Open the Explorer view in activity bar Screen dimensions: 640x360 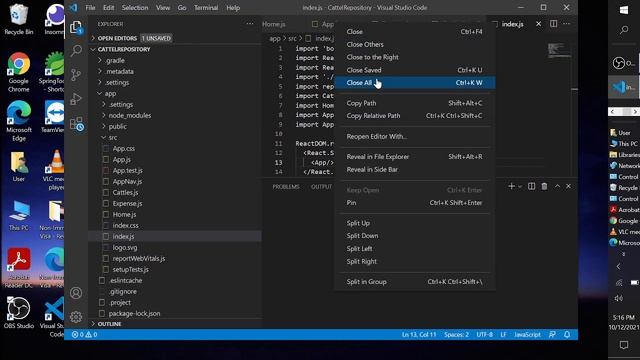[x=76, y=27]
